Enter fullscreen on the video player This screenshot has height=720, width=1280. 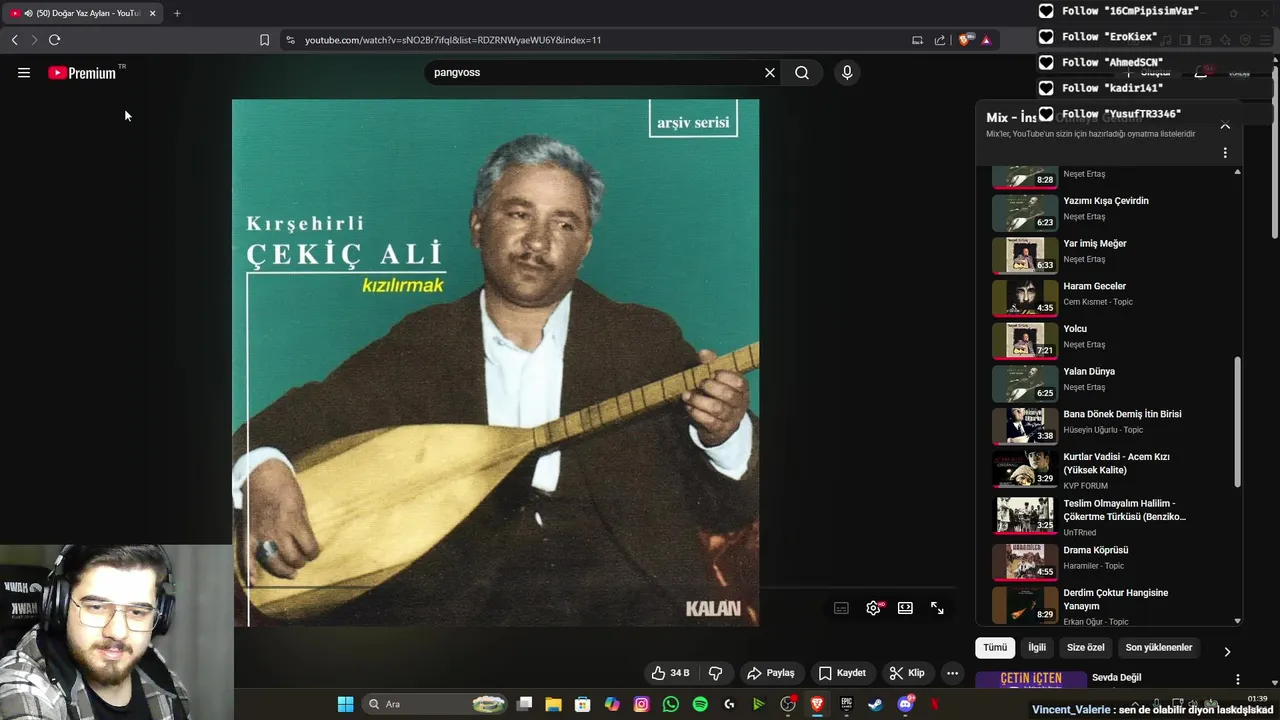[937, 608]
